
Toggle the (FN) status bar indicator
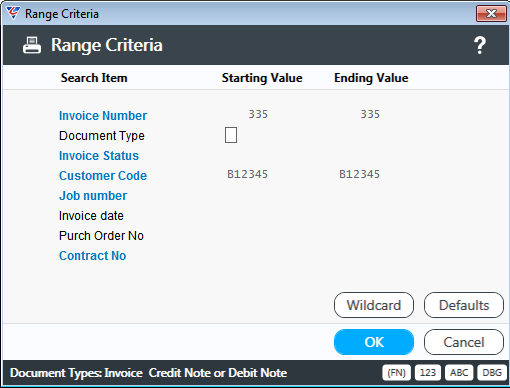(x=396, y=372)
